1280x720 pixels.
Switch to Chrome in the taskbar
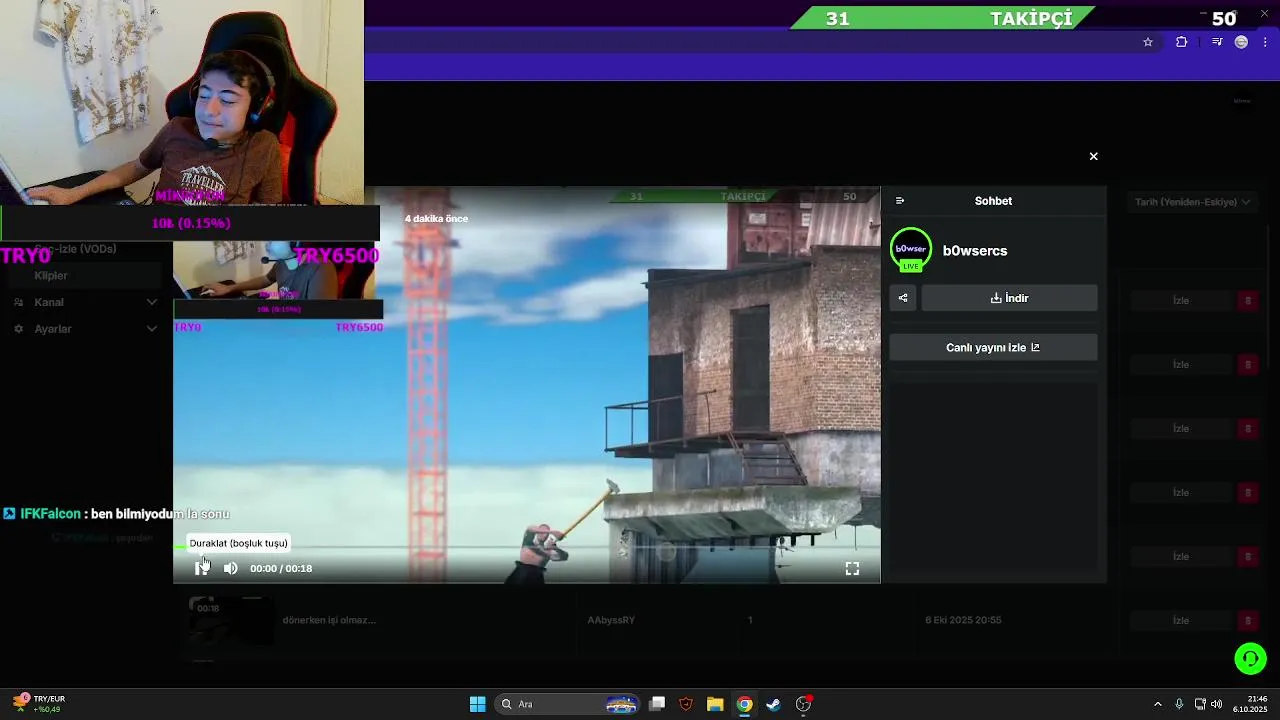point(744,704)
